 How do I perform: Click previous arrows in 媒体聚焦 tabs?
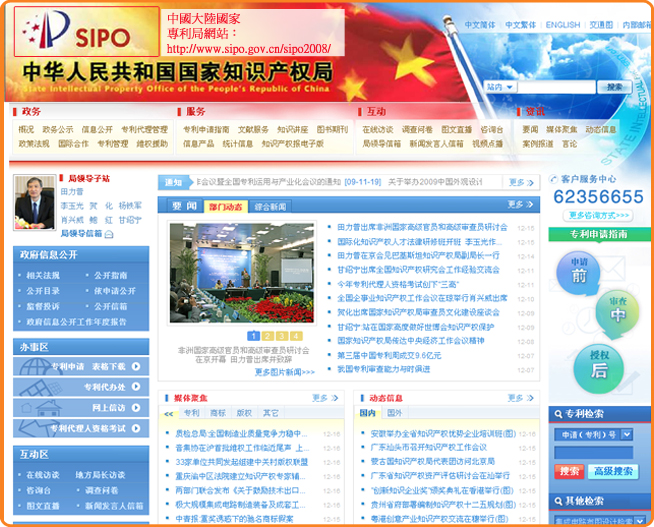click(x=169, y=414)
